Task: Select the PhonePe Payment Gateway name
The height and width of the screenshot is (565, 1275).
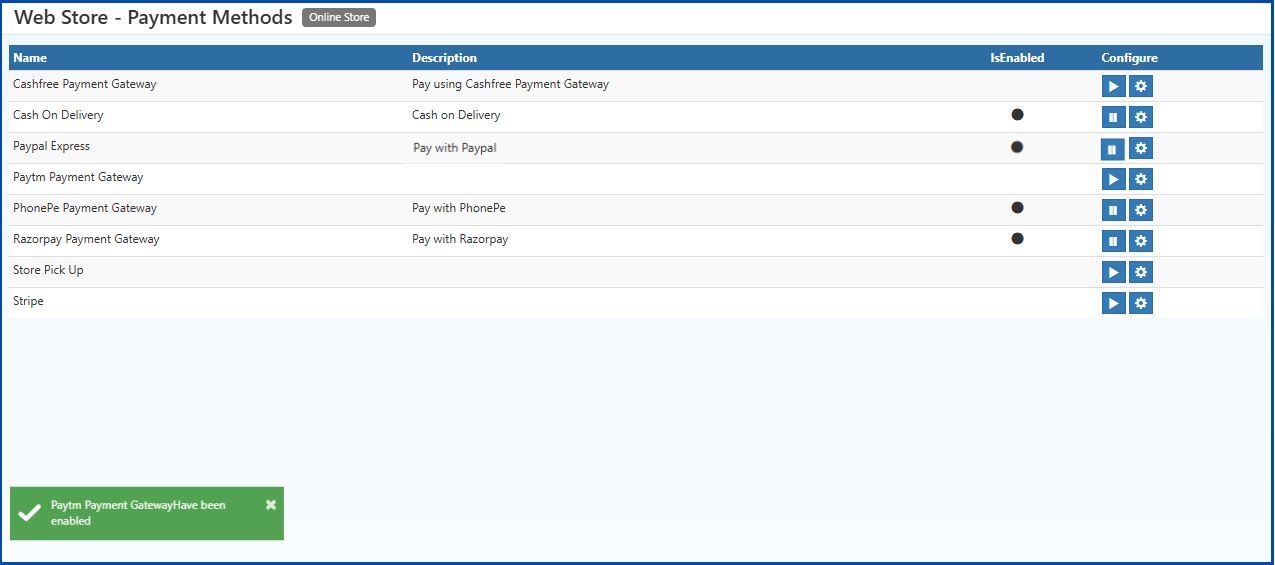Action: 85,209
